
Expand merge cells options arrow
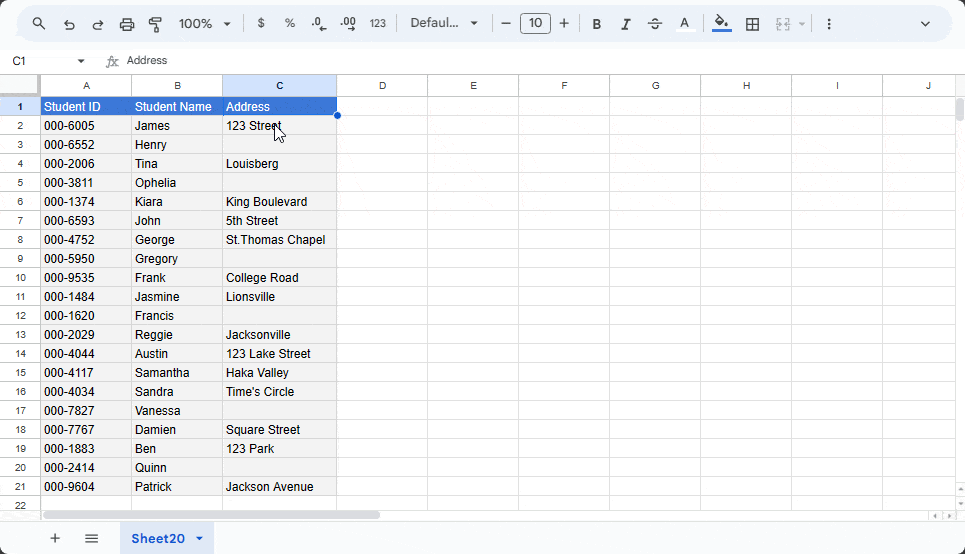click(802, 24)
